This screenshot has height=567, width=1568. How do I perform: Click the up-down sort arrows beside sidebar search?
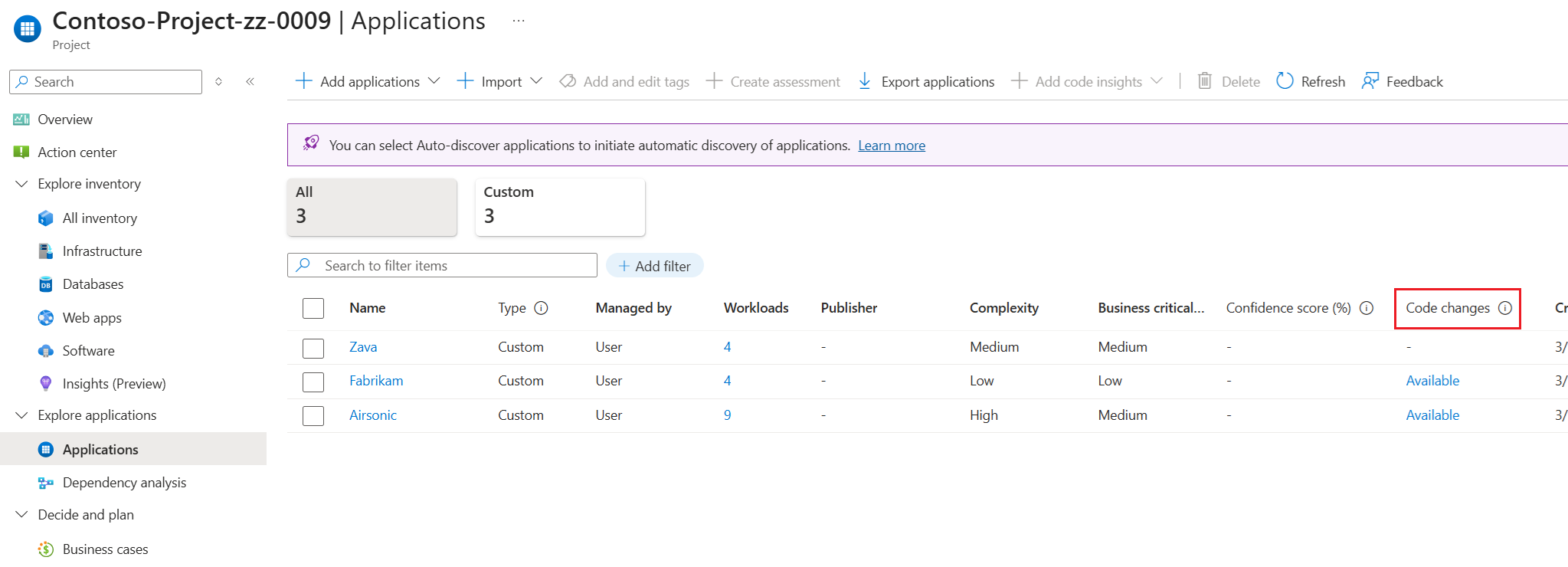219,81
